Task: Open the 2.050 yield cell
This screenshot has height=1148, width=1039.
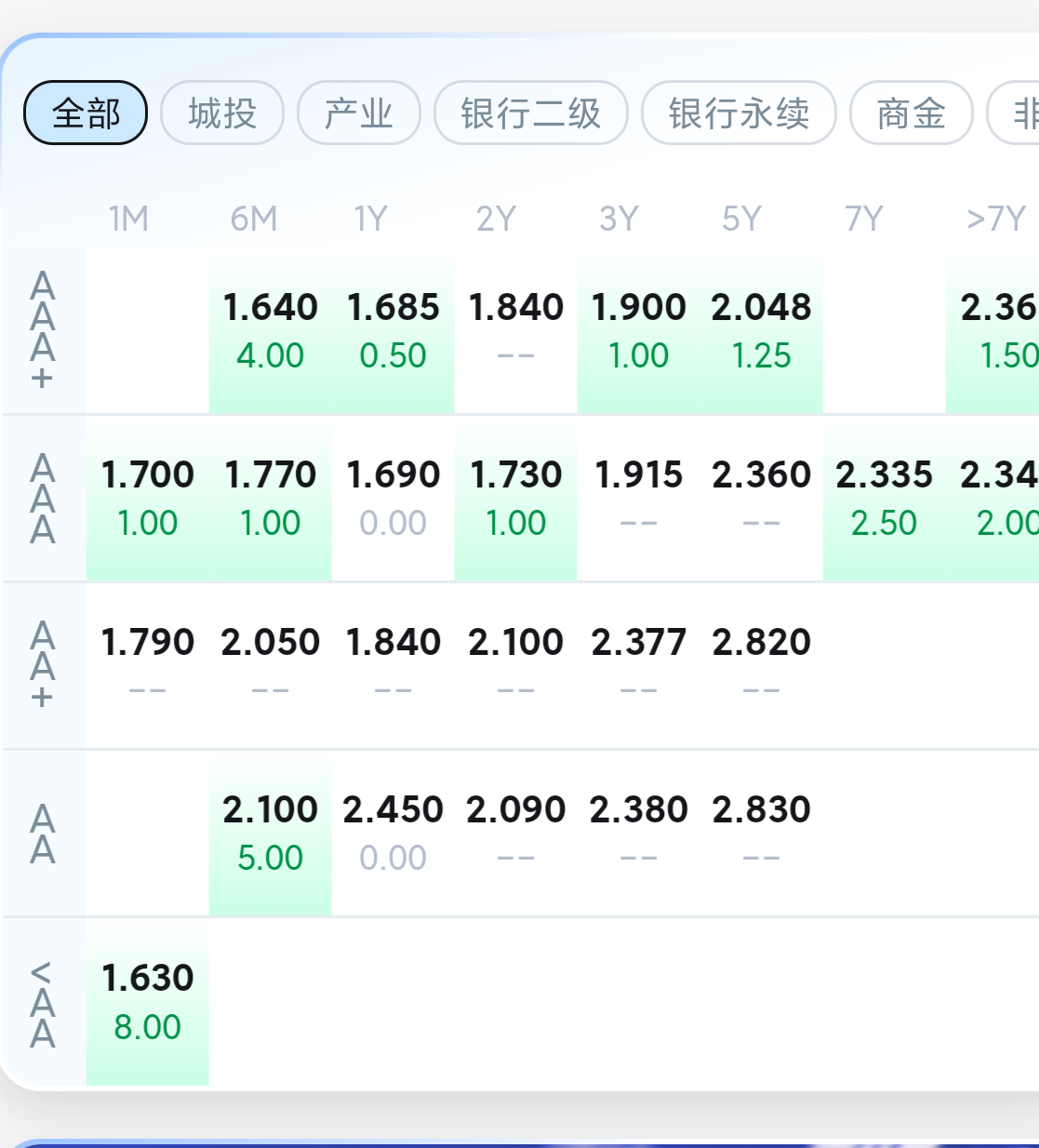Action: pos(271,666)
